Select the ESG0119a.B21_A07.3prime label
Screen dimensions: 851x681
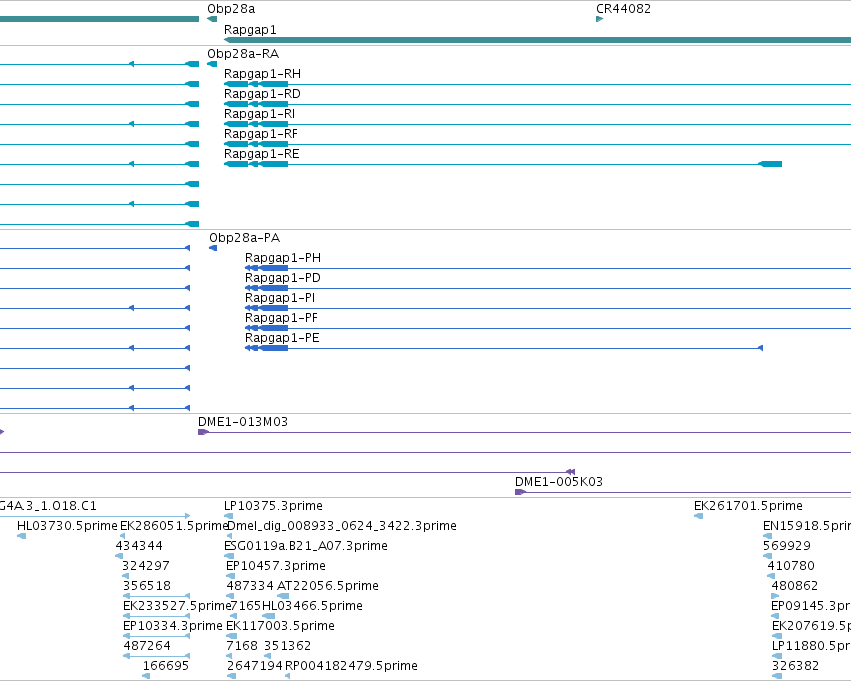pyautogui.click(x=306, y=546)
